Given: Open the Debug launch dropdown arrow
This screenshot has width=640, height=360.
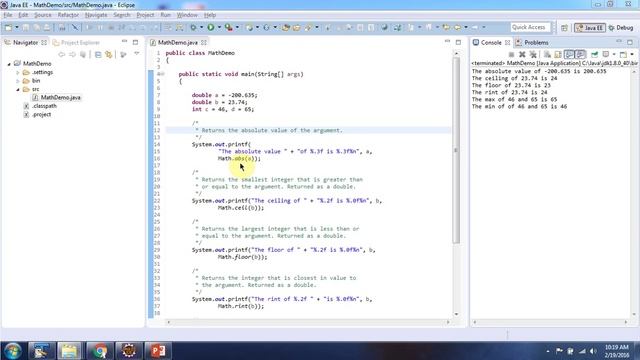Looking at the screenshot, I should 201,27.
